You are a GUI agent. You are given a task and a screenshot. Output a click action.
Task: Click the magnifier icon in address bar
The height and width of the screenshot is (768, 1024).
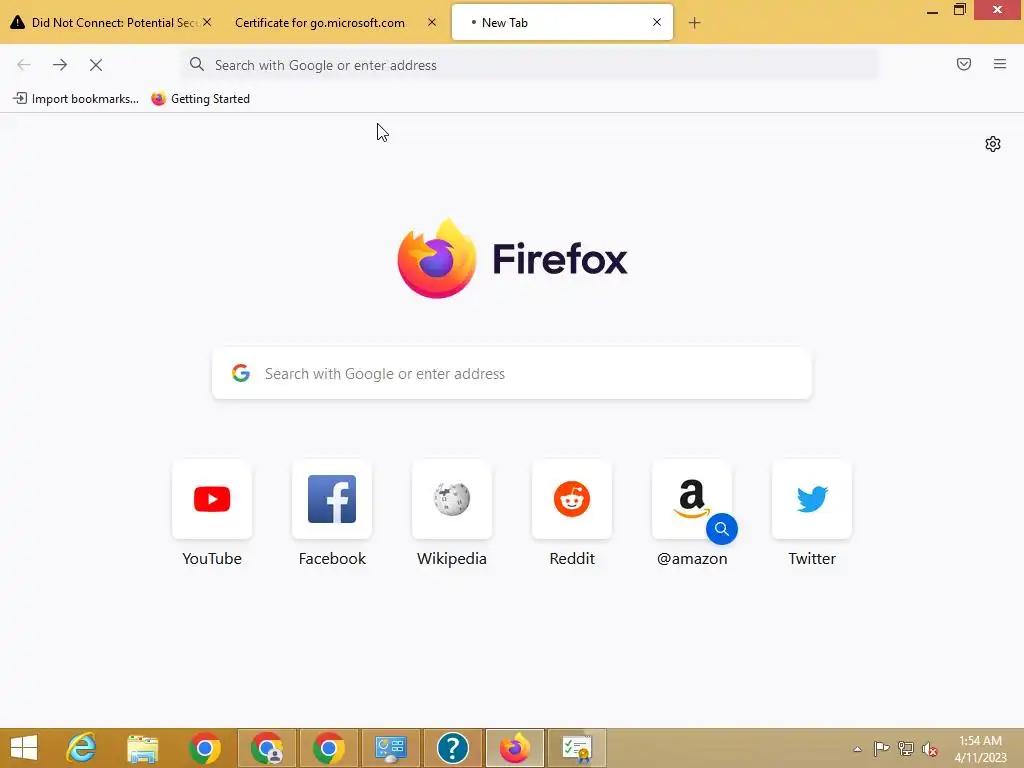[197, 64]
